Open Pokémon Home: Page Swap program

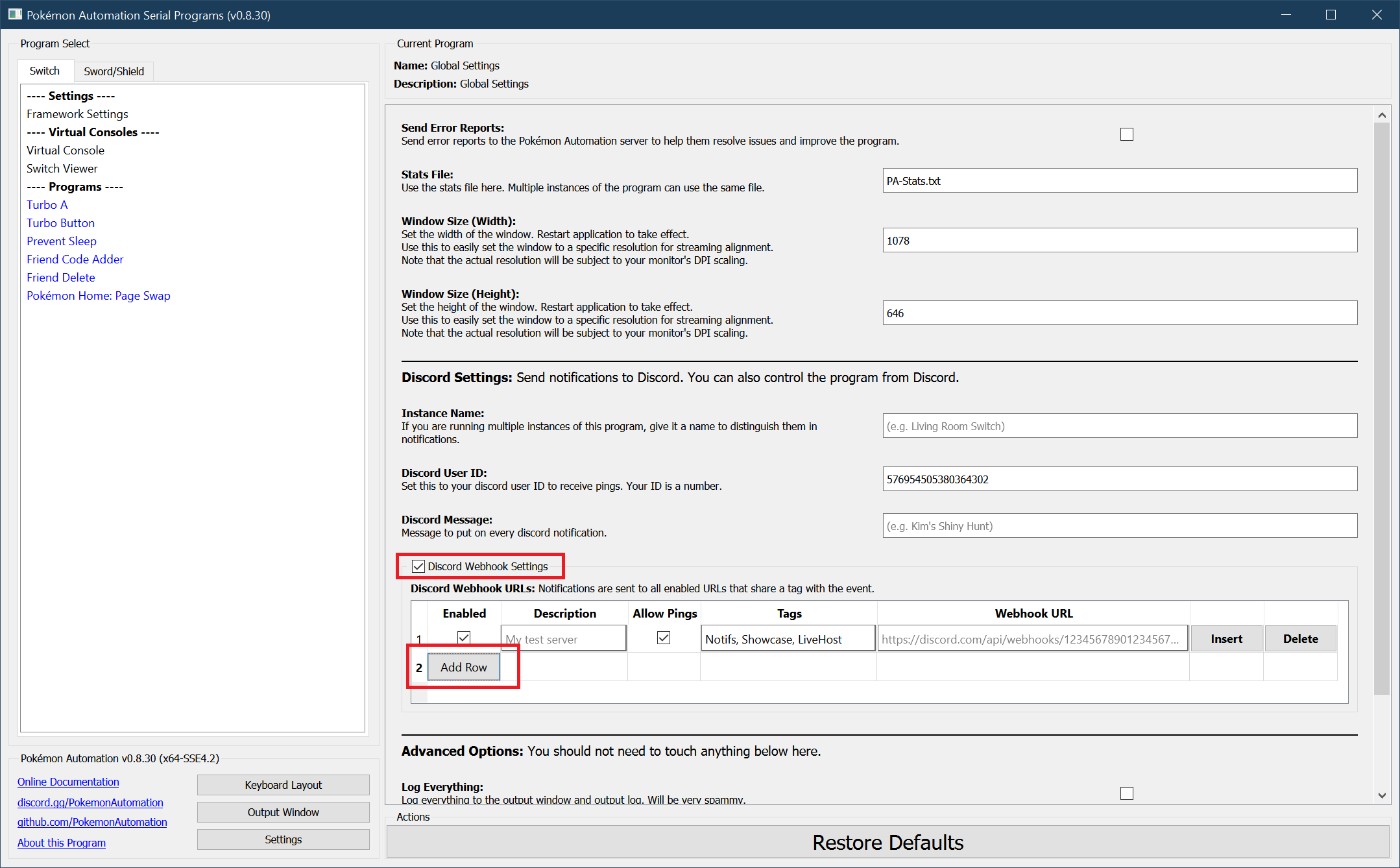click(x=98, y=296)
